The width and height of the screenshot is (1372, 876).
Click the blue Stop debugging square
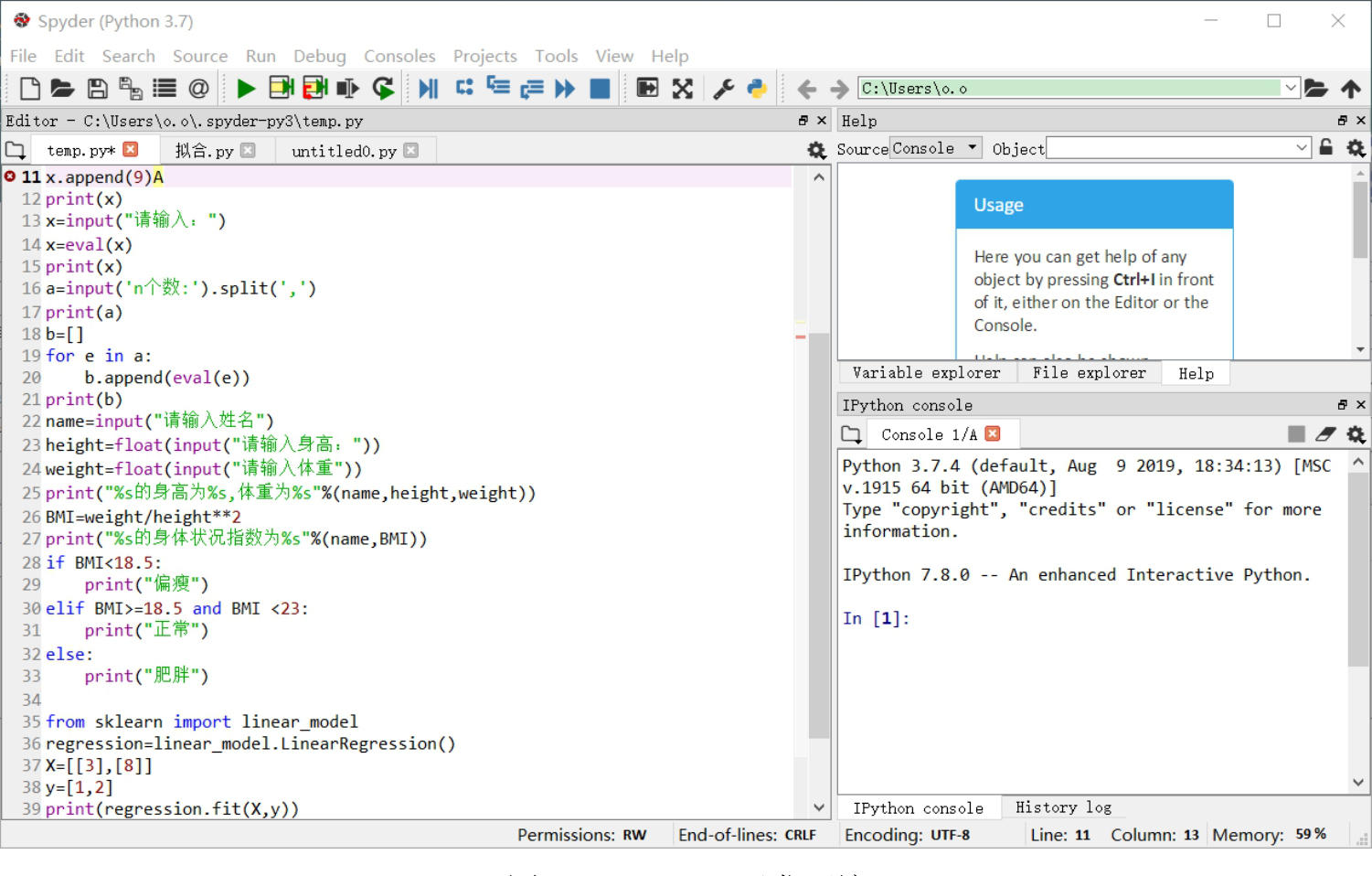(x=600, y=89)
